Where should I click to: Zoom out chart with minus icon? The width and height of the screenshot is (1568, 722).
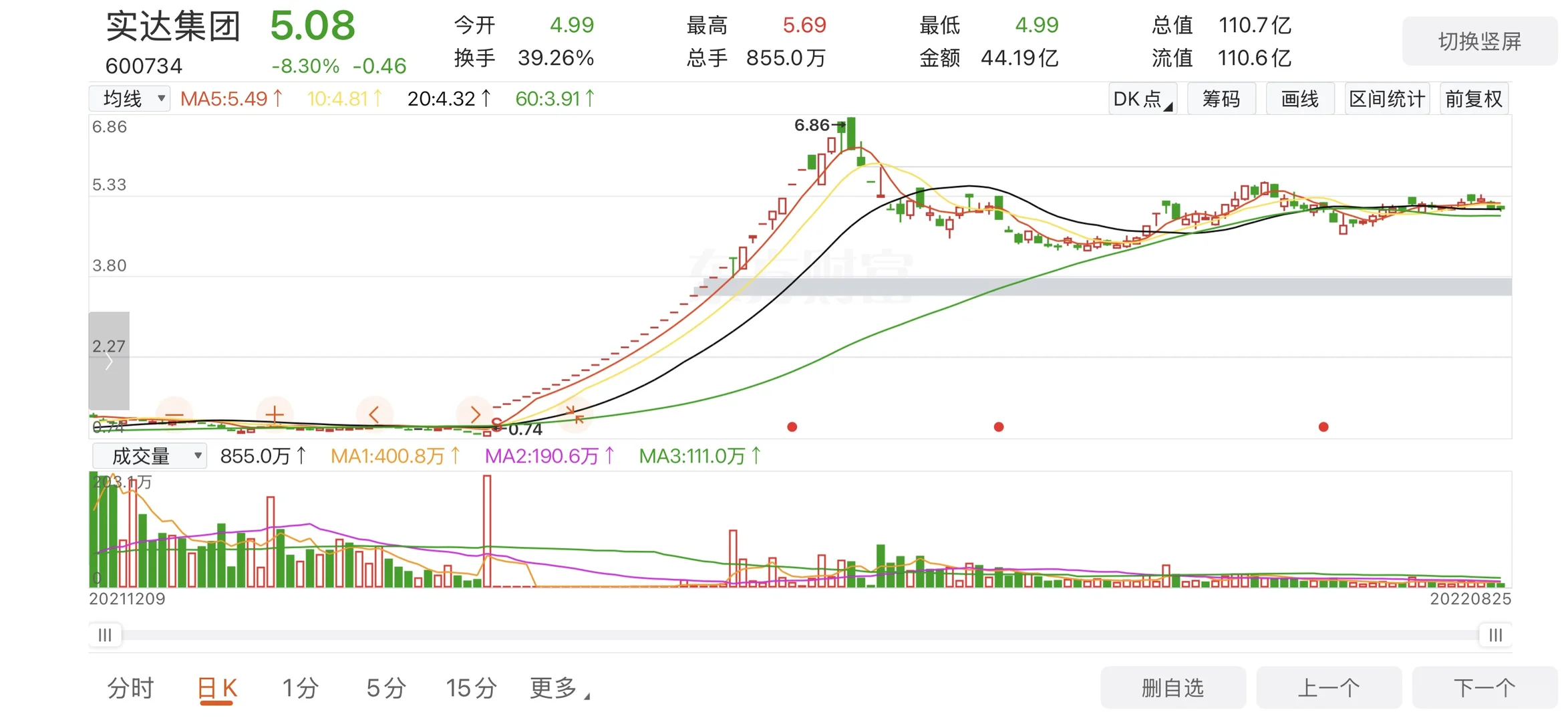[174, 415]
